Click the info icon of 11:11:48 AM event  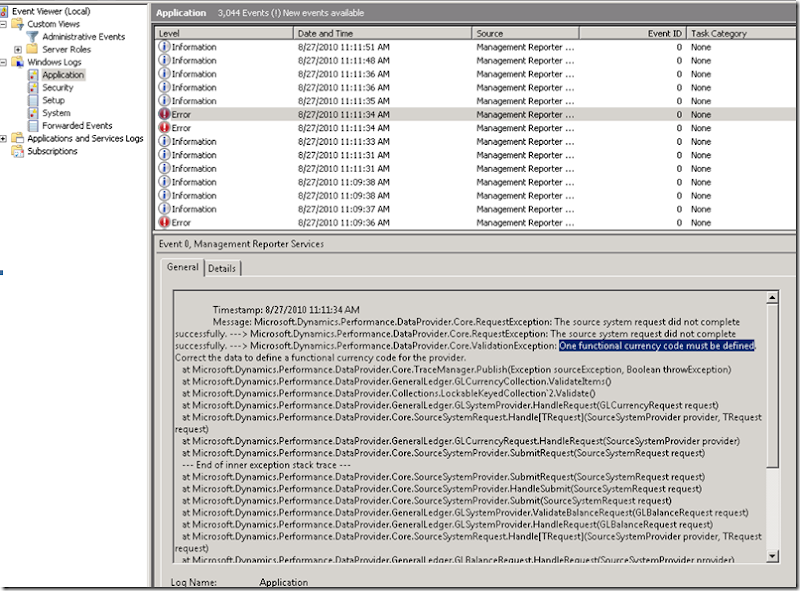164,60
